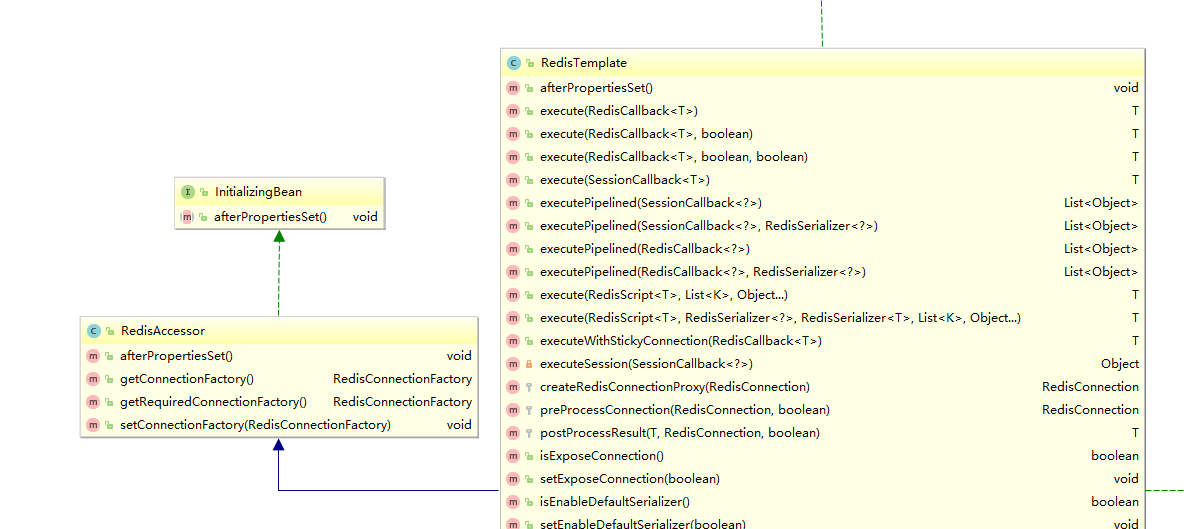This screenshot has width=1184, height=529.
Task: Click the class icon beside RedisAccessor
Action: click(x=94, y=331)
